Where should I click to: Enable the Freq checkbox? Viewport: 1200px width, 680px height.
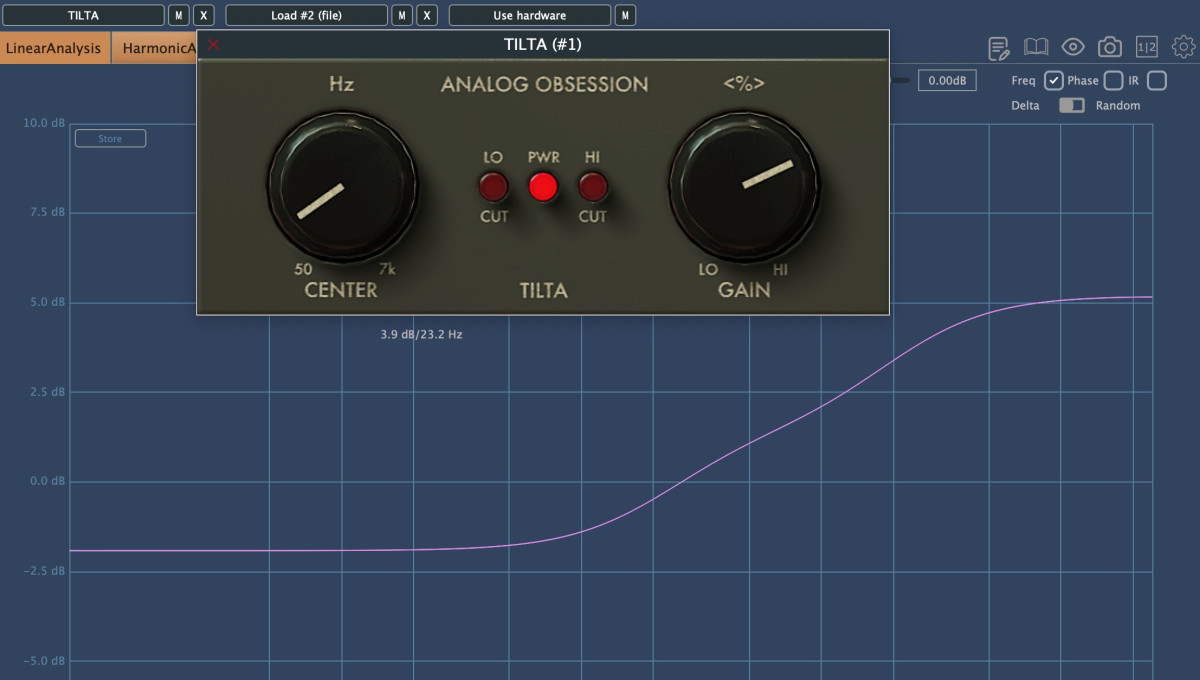1053,81
